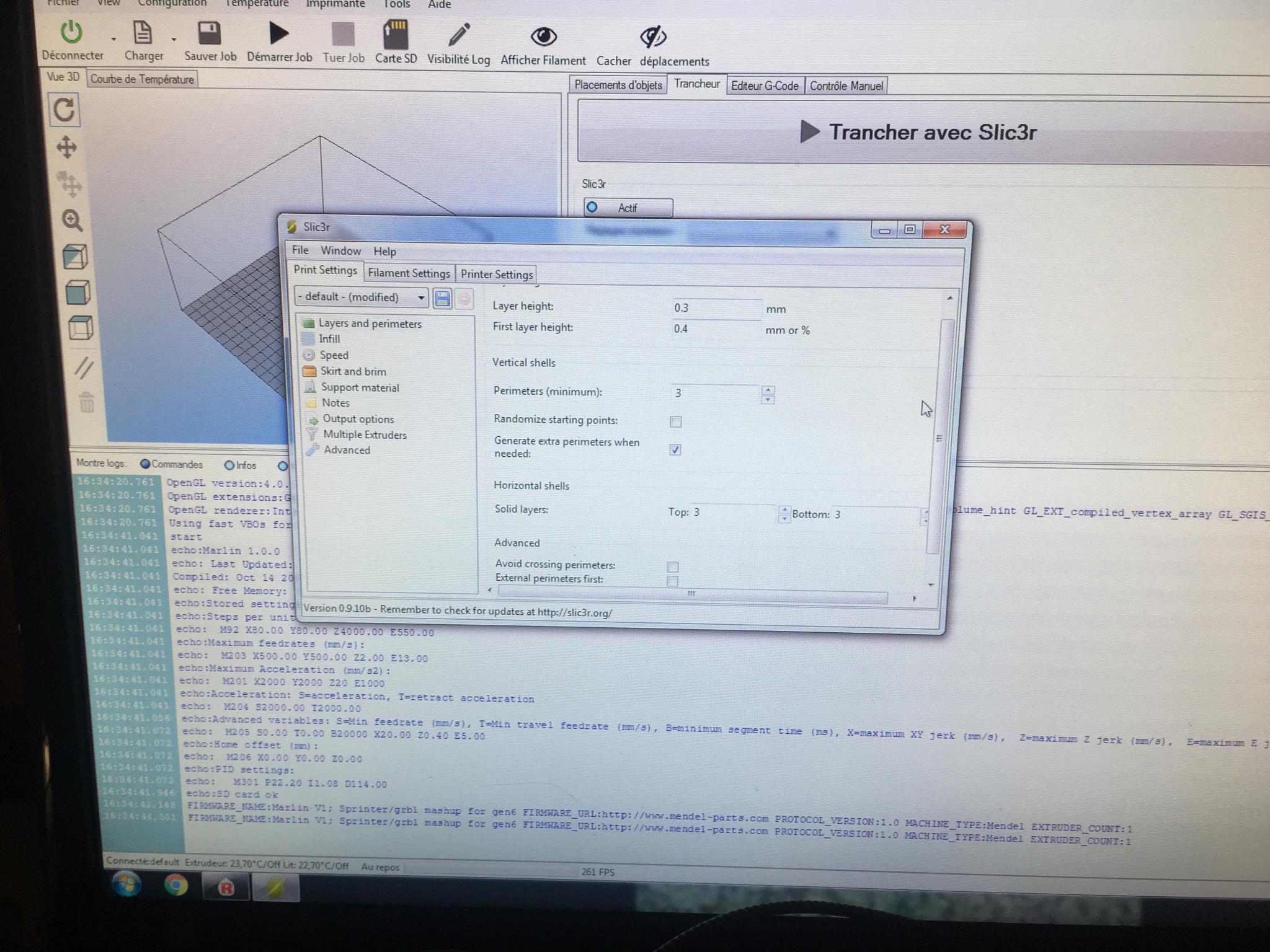Screen dimensions: 1270x952
Task: Click the Trancher avec Slic3r button
Action: pyautogui.click(x=918, y=132)
